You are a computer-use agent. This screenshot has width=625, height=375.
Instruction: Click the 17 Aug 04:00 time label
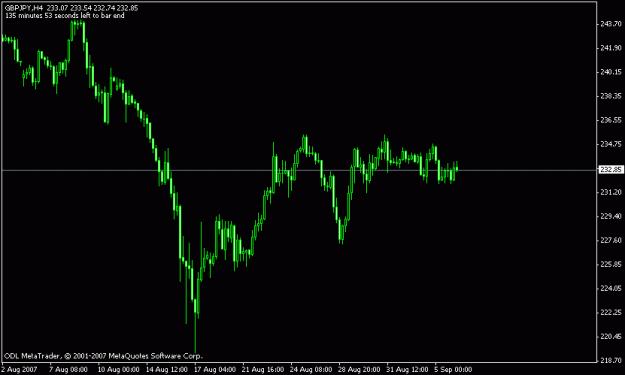click(x=215, y=369)
